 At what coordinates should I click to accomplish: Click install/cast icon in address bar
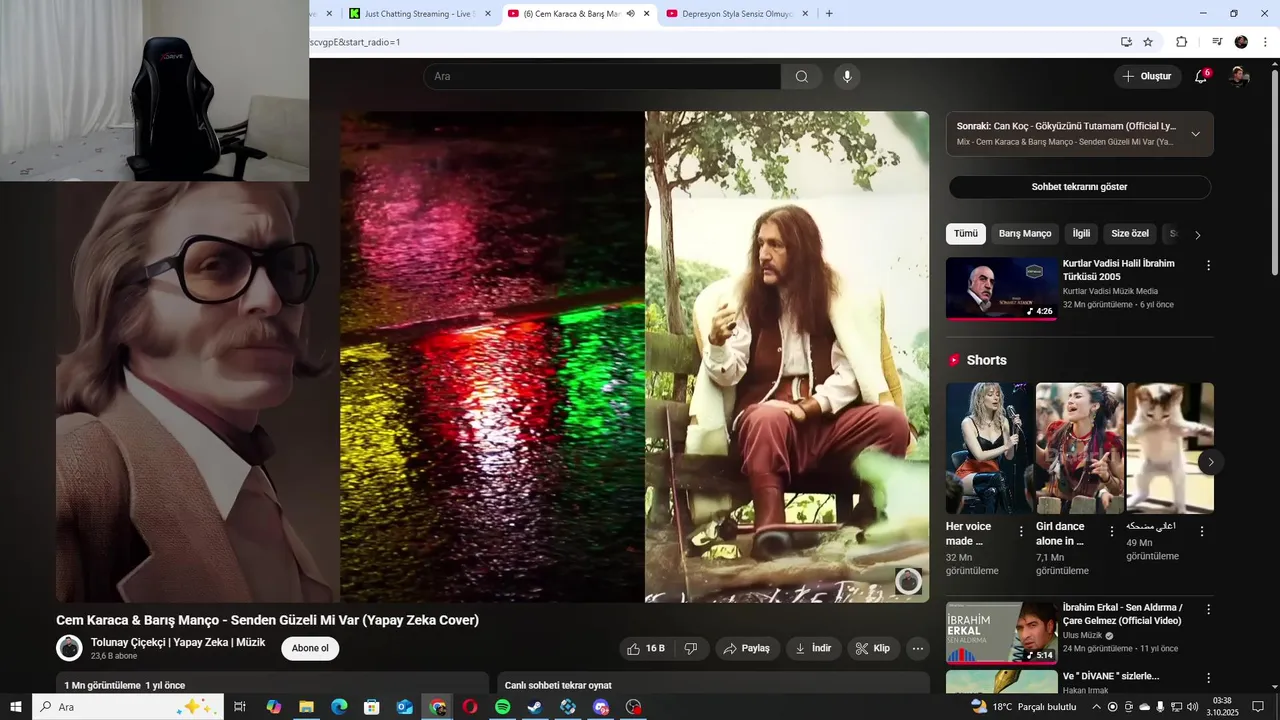point(1126,42)
